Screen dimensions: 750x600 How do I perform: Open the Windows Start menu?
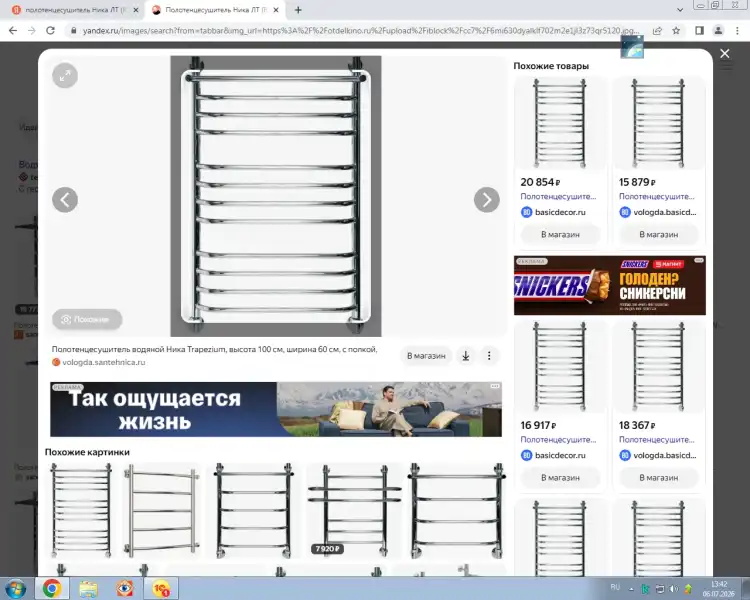coord(16,589)
